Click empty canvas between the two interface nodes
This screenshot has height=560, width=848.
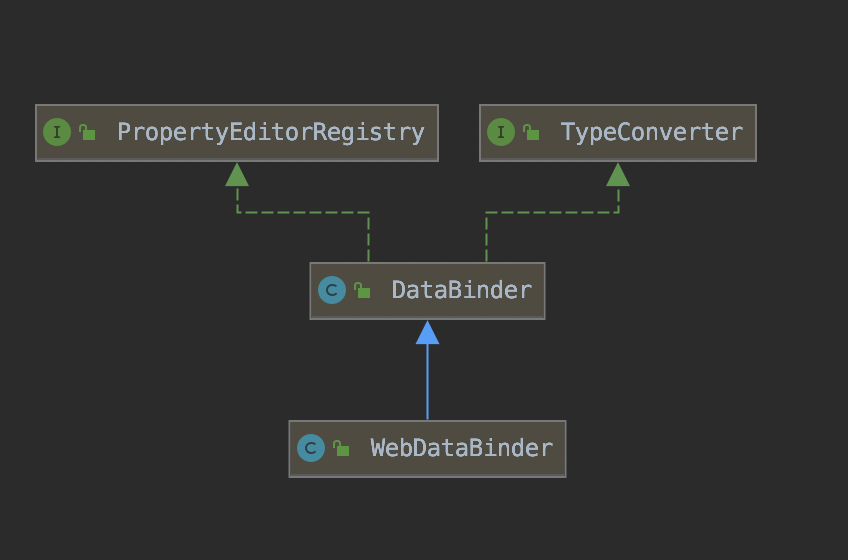click(458, 132)
